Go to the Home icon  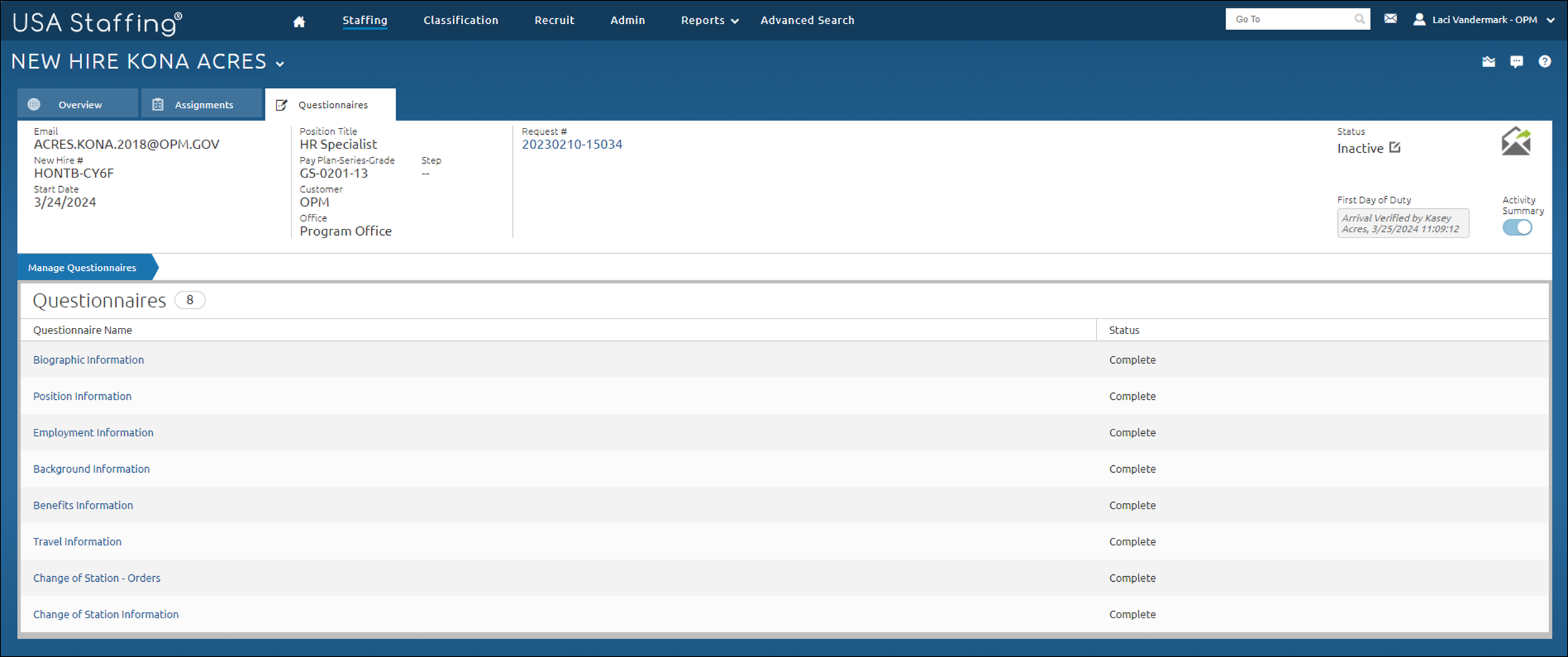pos(299,21)
